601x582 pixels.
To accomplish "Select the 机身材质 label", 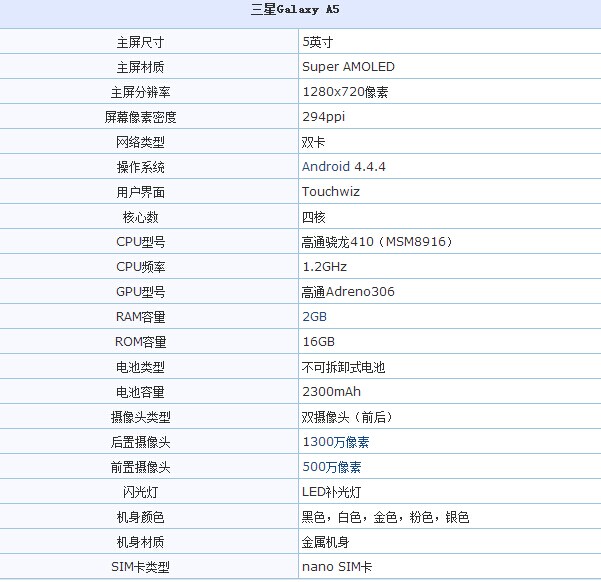I will click(x=140, y=542).
